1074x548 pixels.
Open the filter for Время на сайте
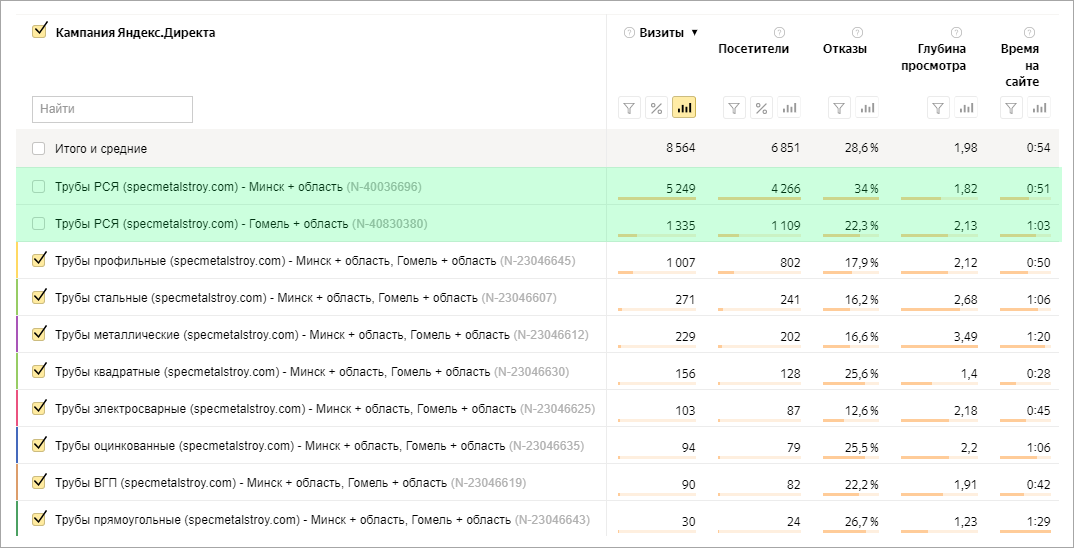(x=1012, y=108)
